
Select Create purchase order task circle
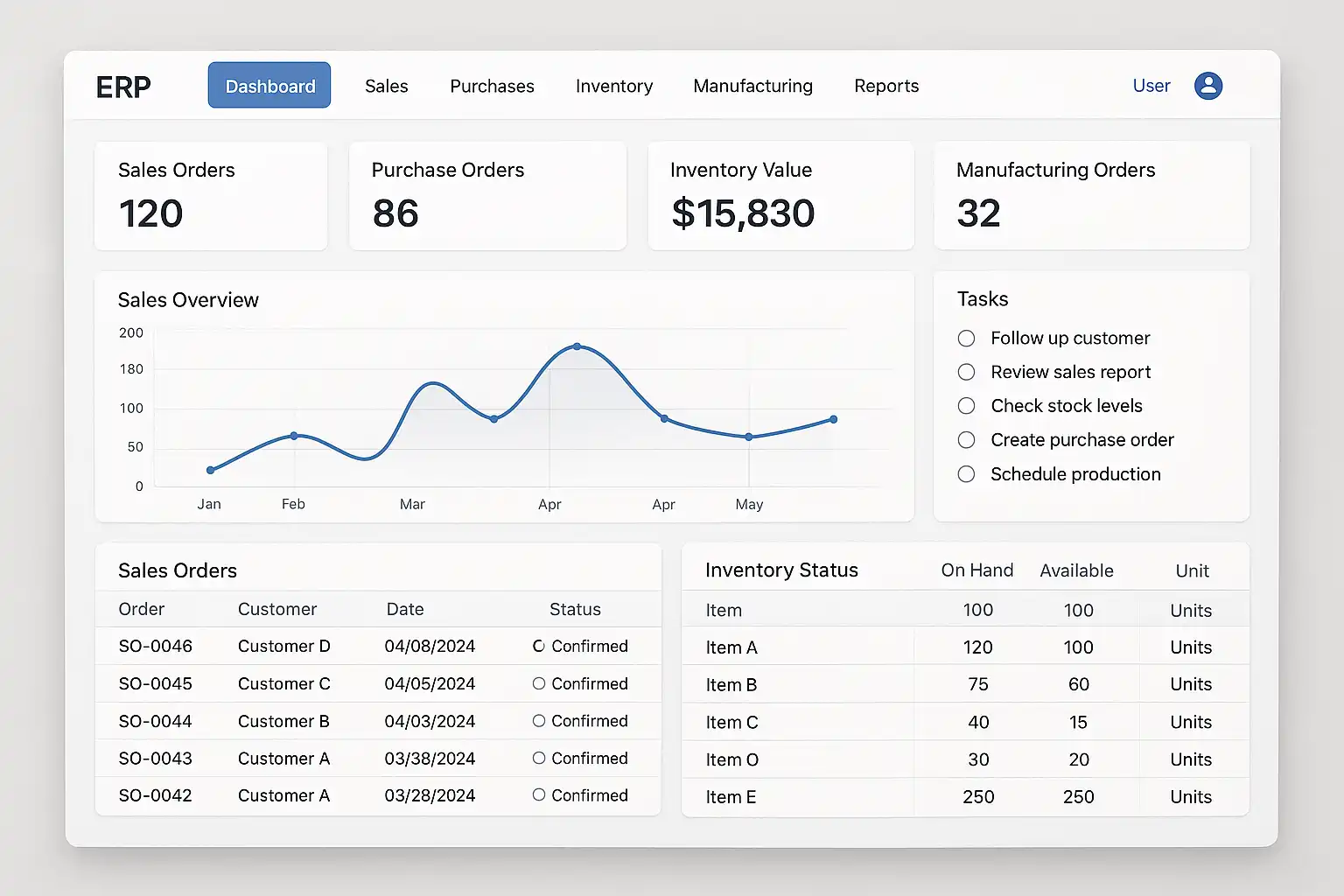[x=966, y=440]
